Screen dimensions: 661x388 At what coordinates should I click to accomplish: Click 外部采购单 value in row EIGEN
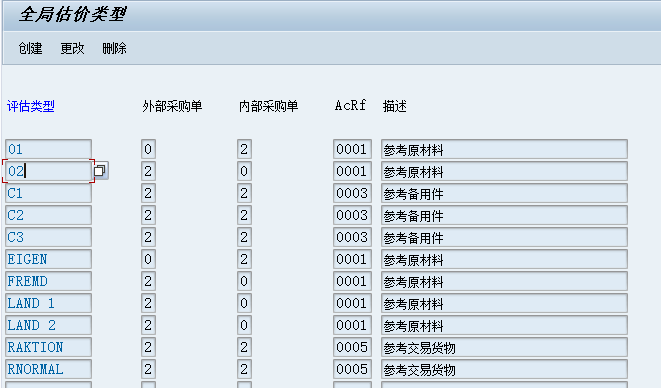point(148,259)
